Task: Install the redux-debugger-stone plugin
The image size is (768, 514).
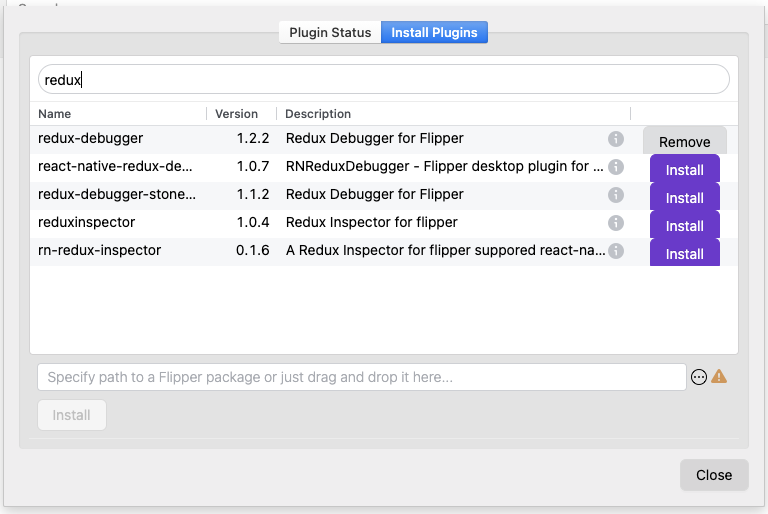Action: (685, 198)
